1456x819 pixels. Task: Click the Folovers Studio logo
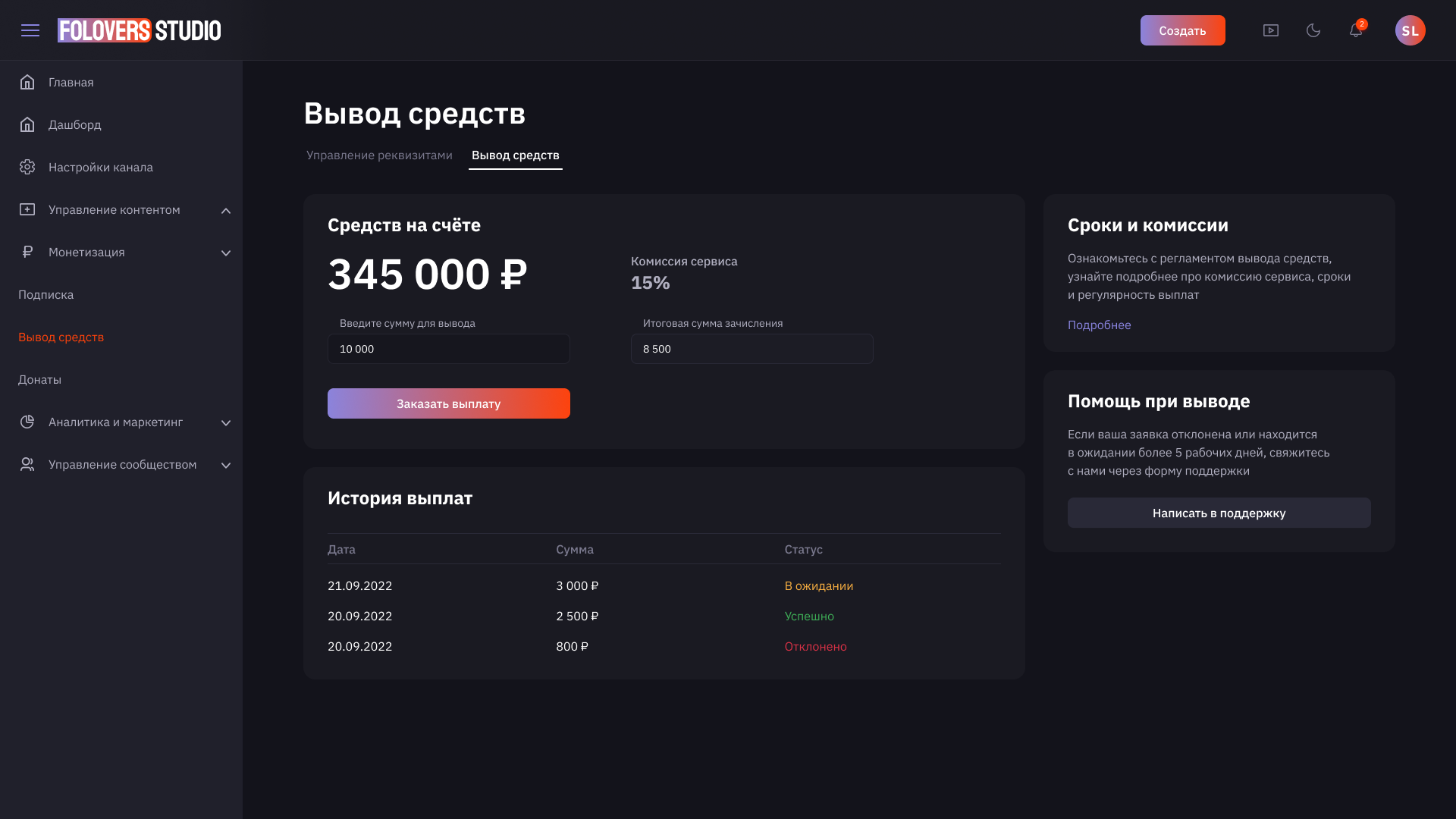(140, 30)
